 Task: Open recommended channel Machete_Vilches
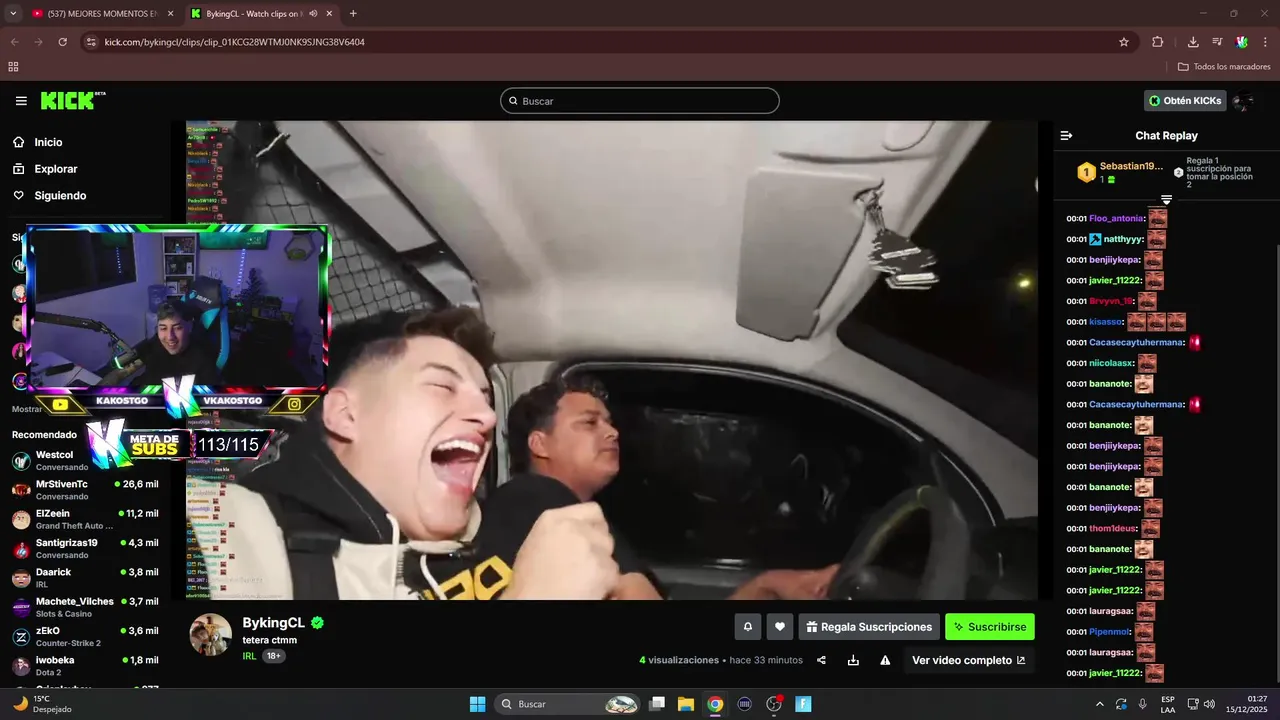pos(84,607)
